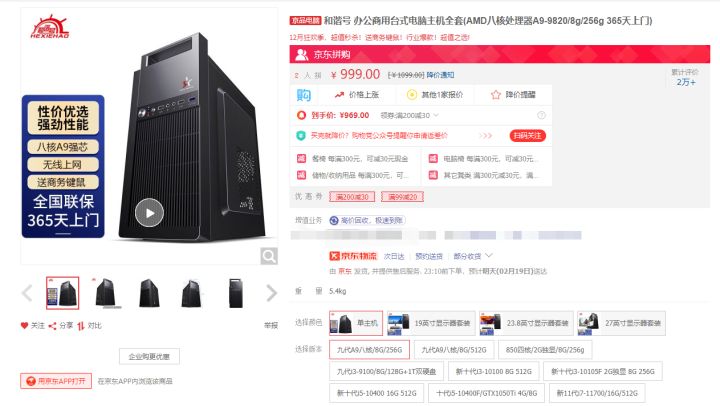Screen dimensions: 720x406
Task: Select the second product thumbnail
Action: click(x=106, y=293)
